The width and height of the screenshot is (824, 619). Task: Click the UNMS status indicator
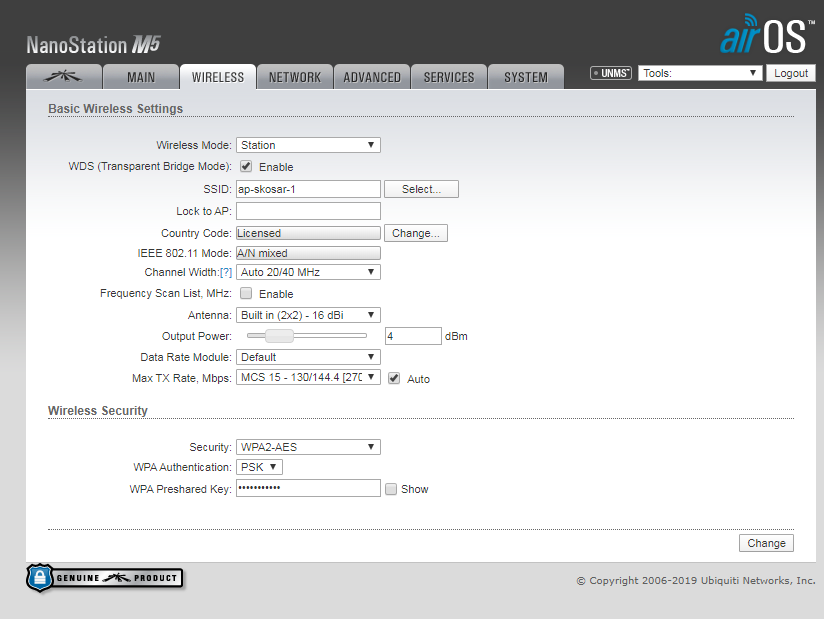click(x=611, y=73)
